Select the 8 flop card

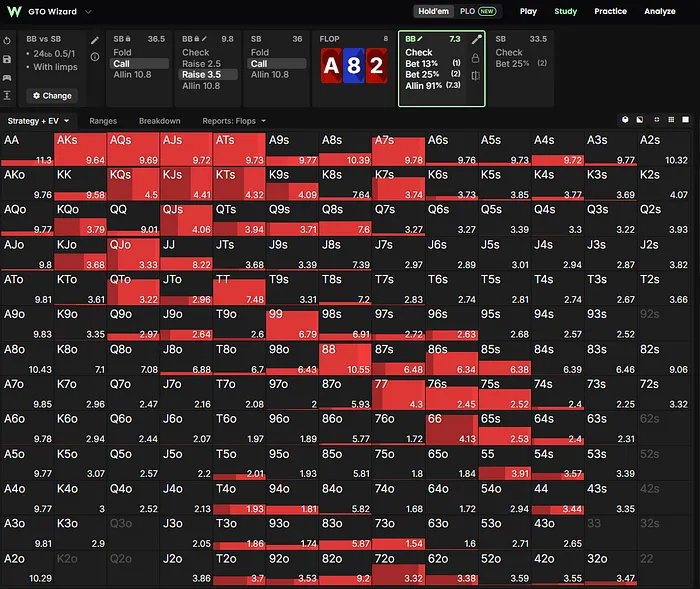[x=354, y=66]
